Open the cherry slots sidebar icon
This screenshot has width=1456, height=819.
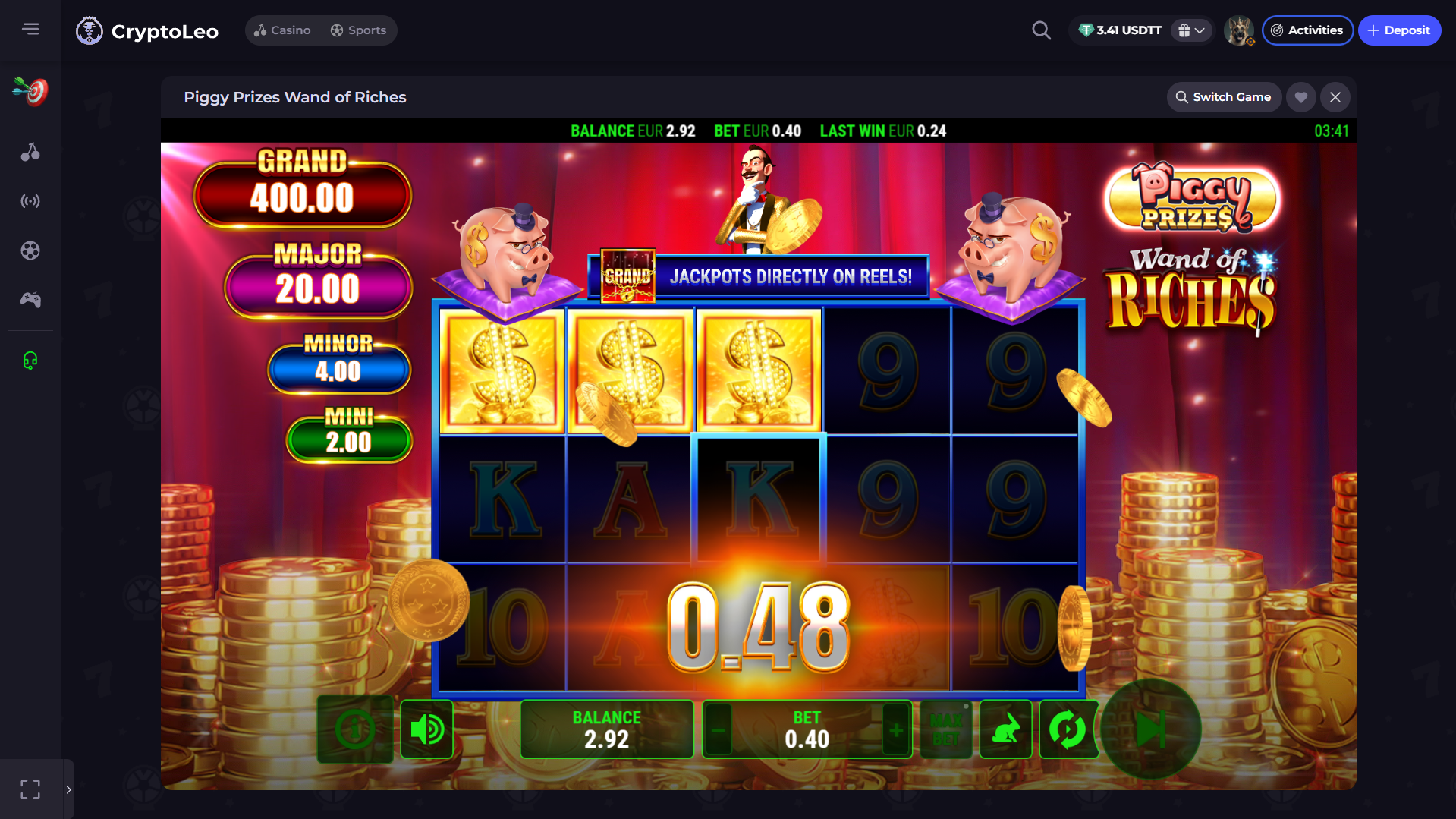click(x=30, y=152)
